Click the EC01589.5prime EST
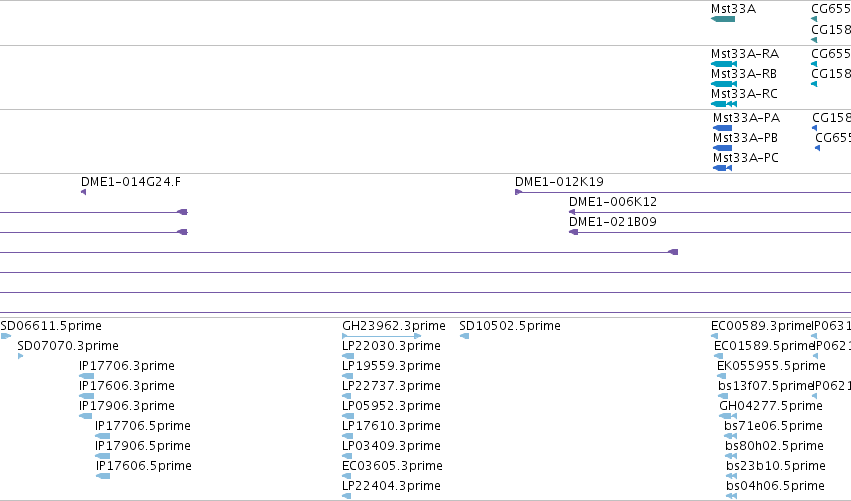The image size is (851, 501). (x=717, y=356)
